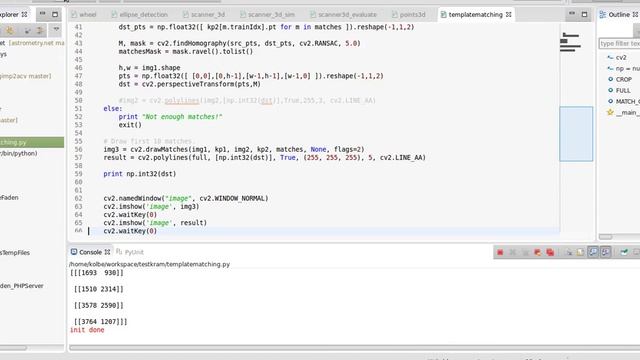Place cursor on line 43 findHomography

(x=239, y=43)
